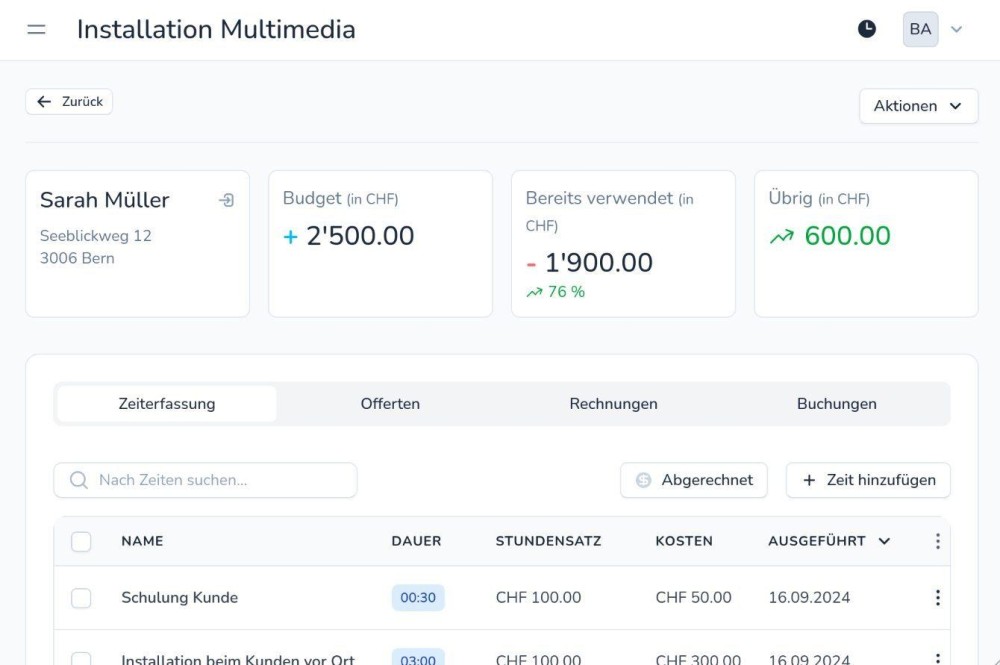Switch to the Rechnungen tab

pos(613,404)
